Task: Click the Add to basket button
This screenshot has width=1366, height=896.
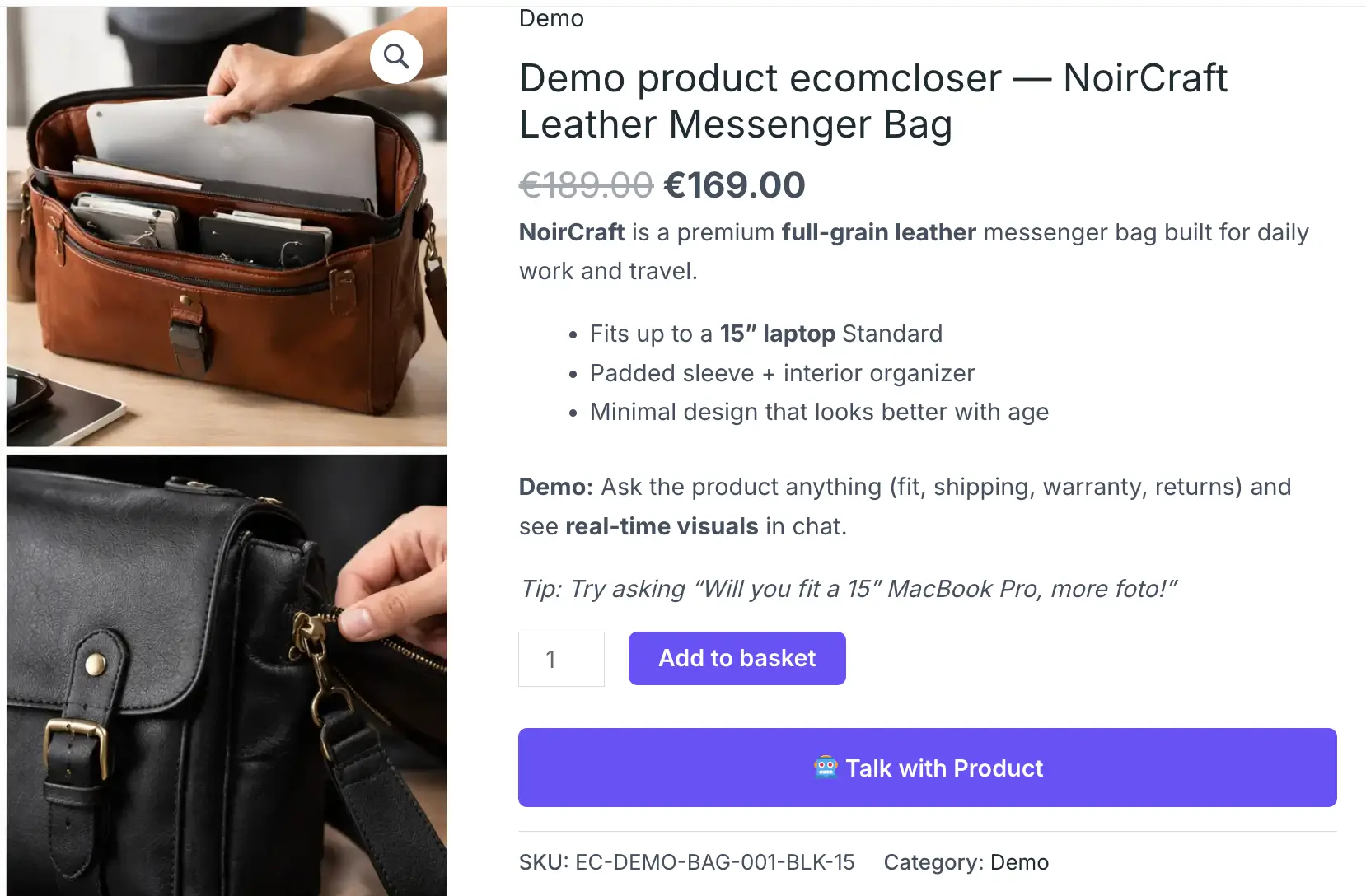Action: pyautogui.click(x=737, y=658)
